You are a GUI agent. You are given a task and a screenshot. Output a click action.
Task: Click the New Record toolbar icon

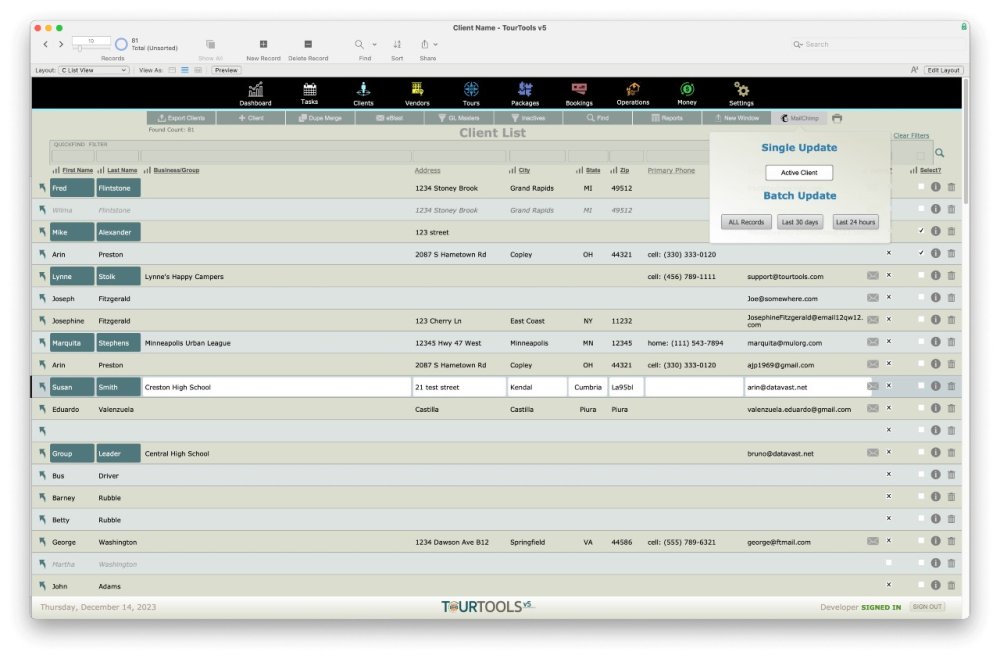(x=263, y=44)
